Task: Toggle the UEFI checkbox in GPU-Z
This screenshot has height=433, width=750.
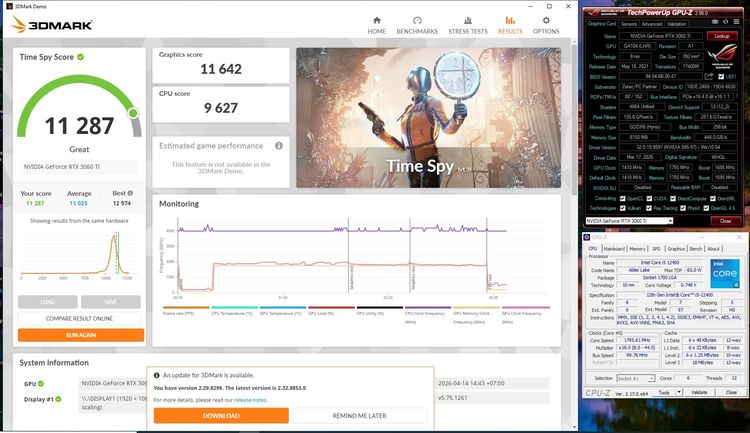Action: [721, 77]
